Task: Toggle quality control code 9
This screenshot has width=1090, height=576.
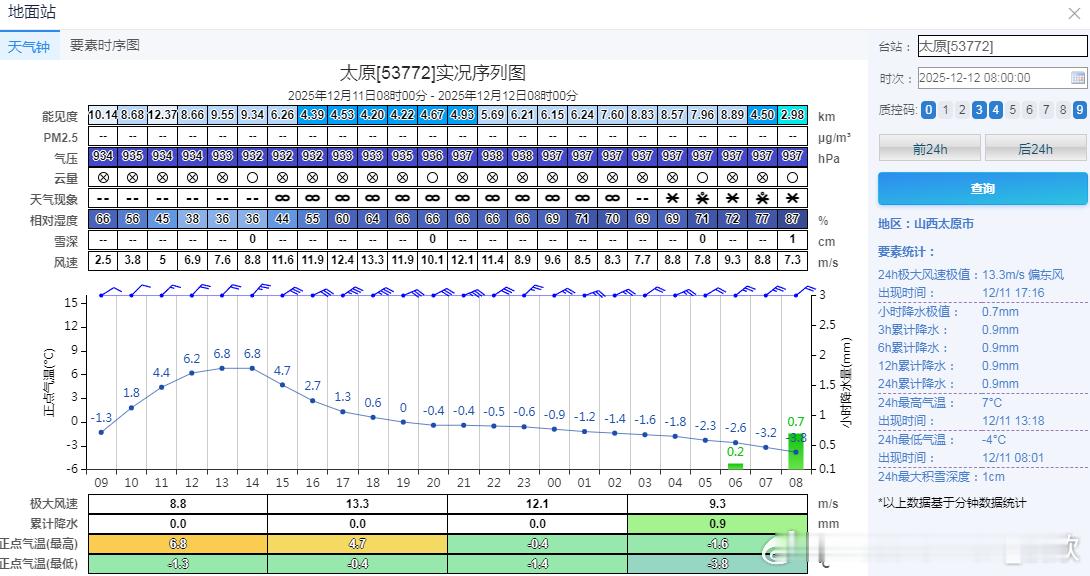Action: [1080, 110]
